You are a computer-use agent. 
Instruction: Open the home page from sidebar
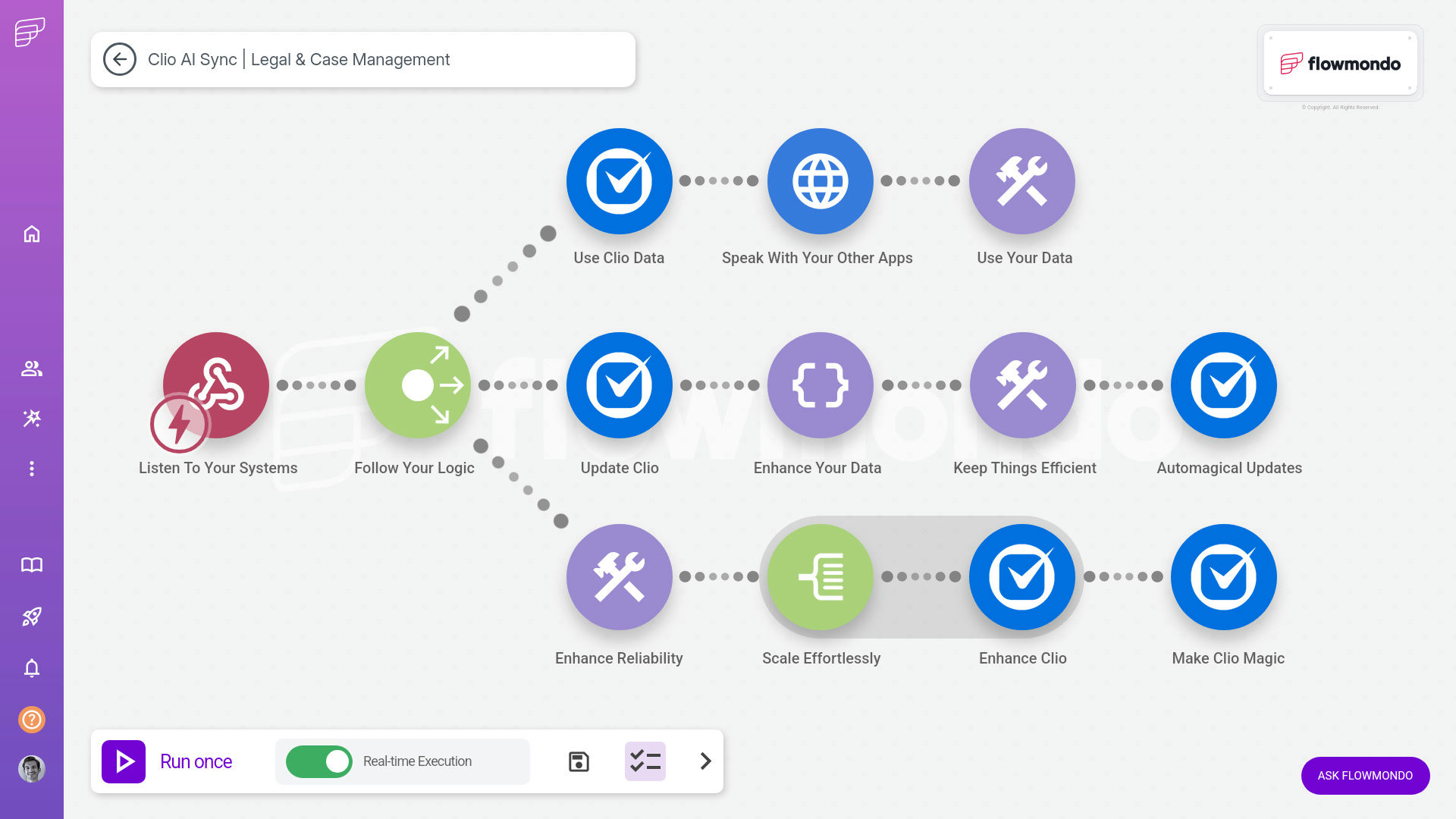click(x=32, y=234)
